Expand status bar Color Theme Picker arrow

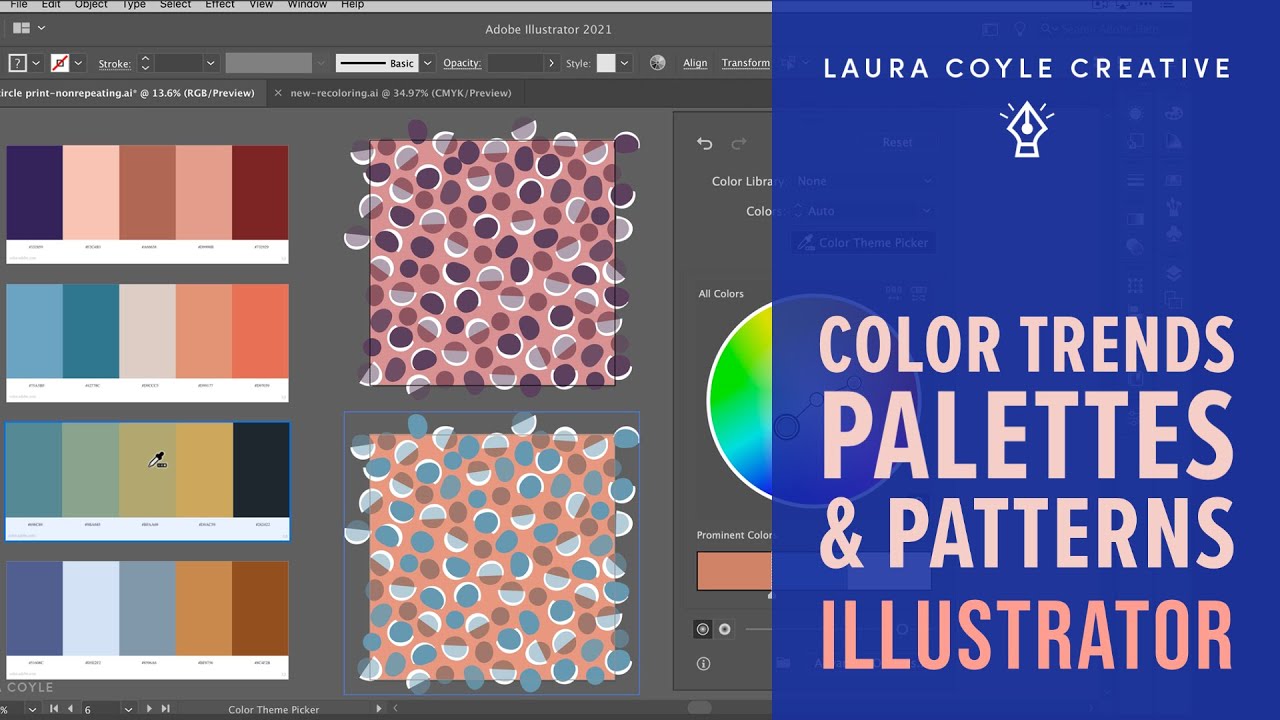[x=379, y=709]
